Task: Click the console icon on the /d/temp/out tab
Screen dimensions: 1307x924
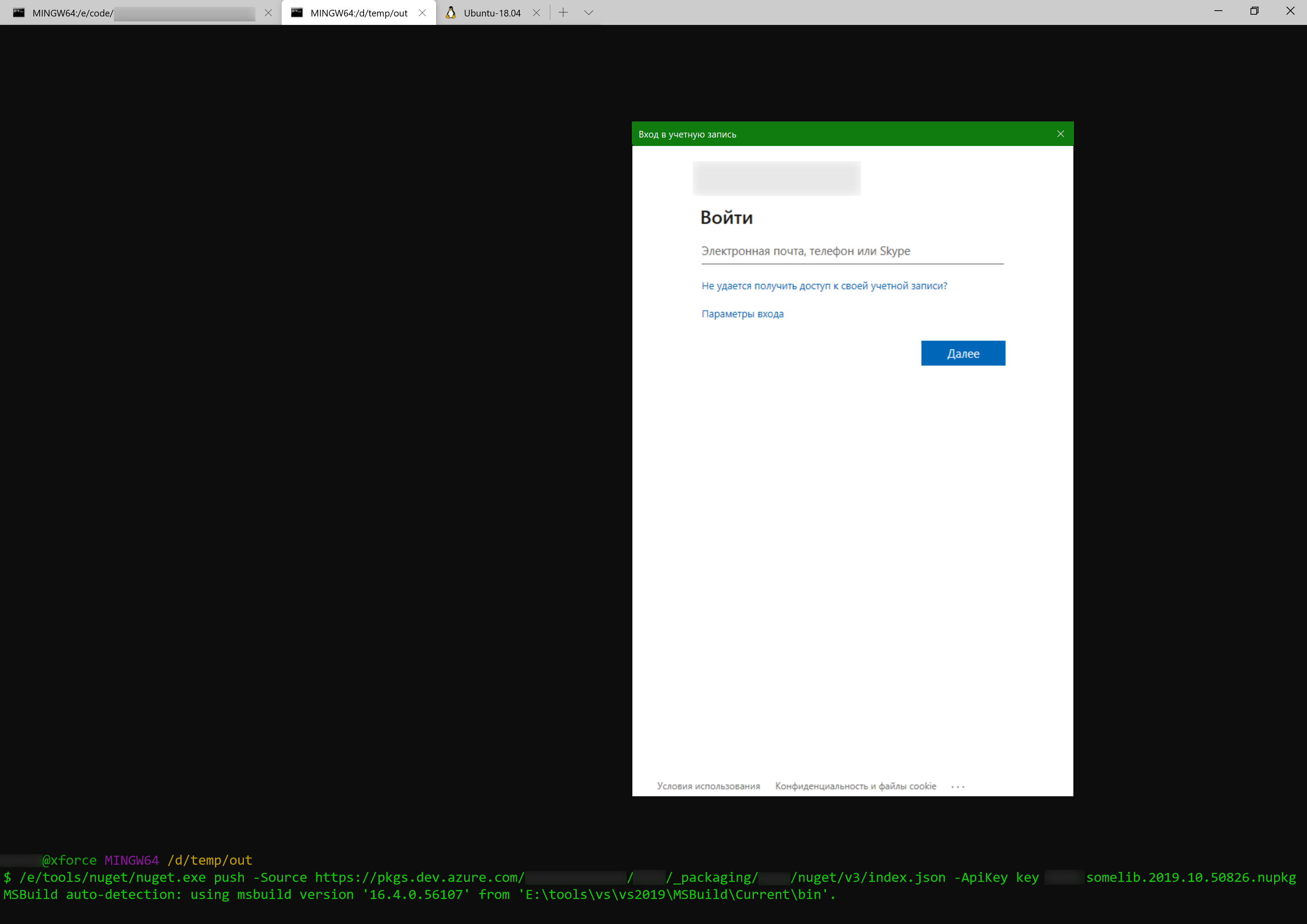Action: (296, 12)
